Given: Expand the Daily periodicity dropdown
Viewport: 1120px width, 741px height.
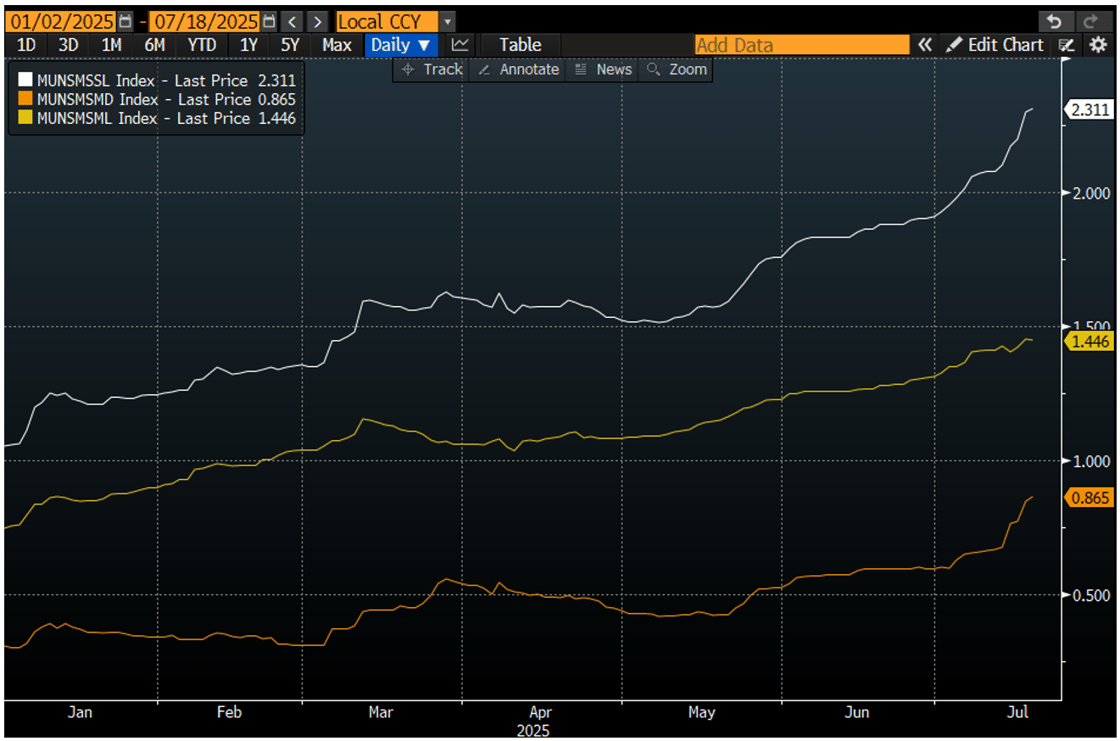Looking at the screenshot, I should (x=401, y=45).
